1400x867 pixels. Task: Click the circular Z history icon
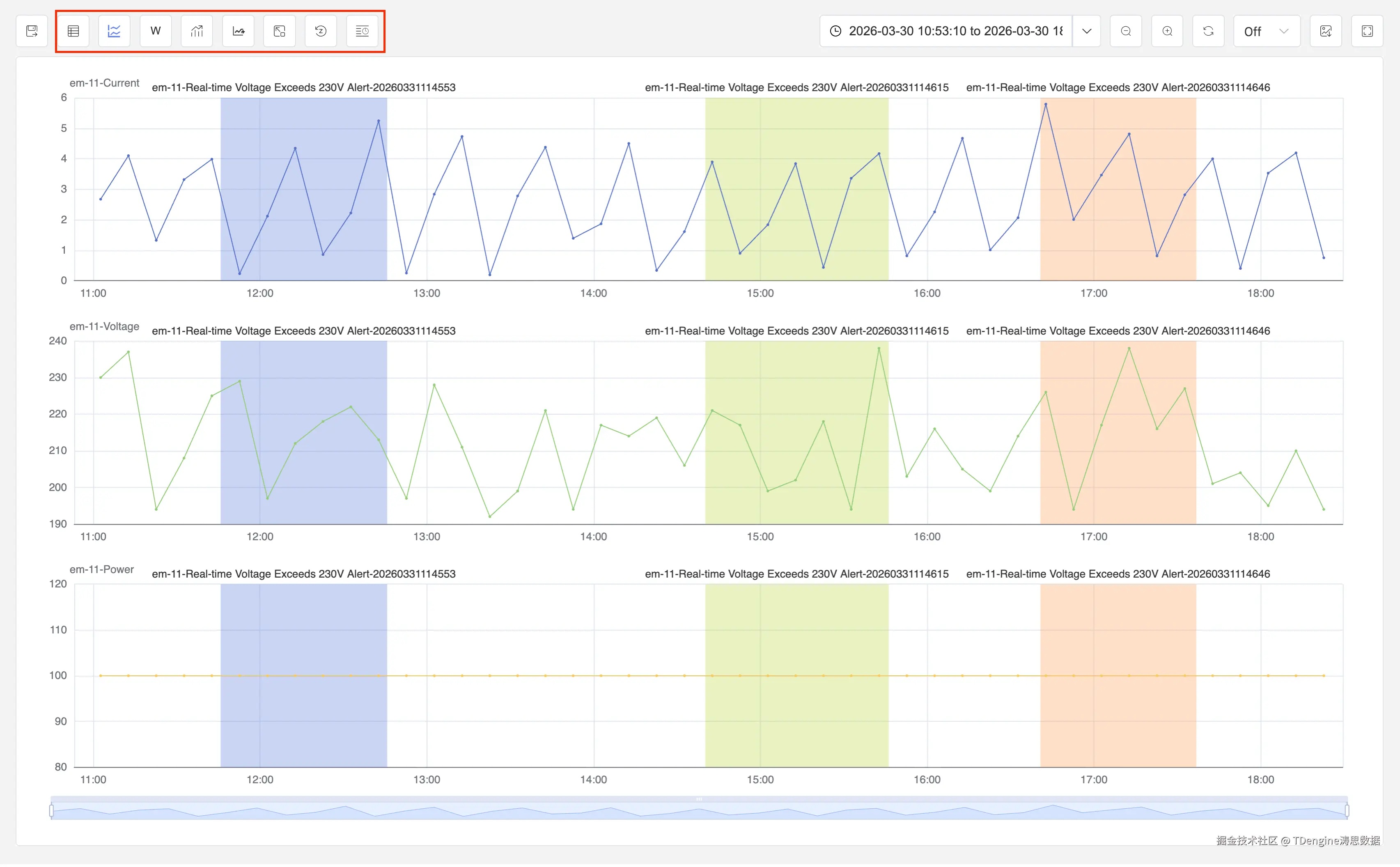321,31
